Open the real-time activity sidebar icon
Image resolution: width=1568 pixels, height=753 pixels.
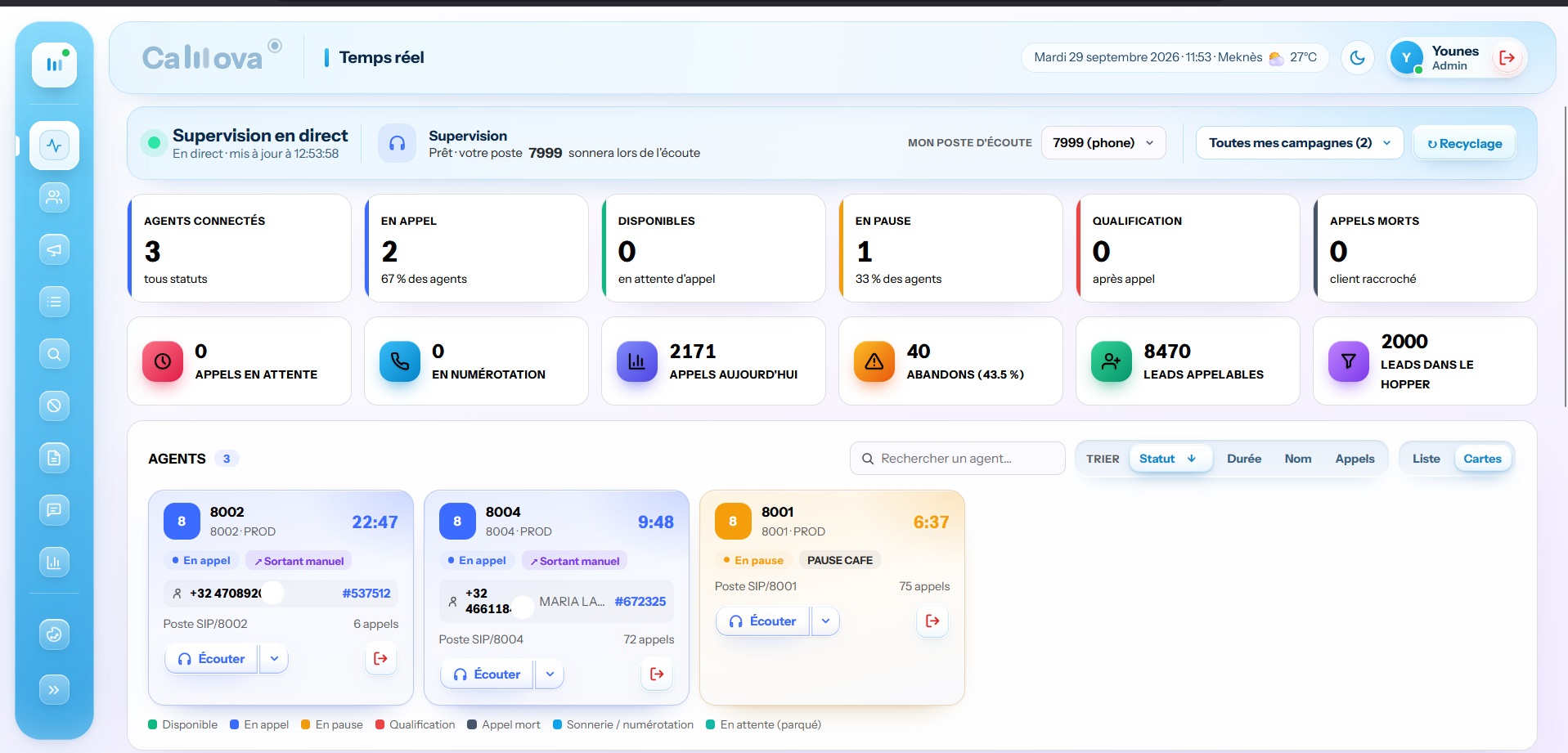pos(54,146)
